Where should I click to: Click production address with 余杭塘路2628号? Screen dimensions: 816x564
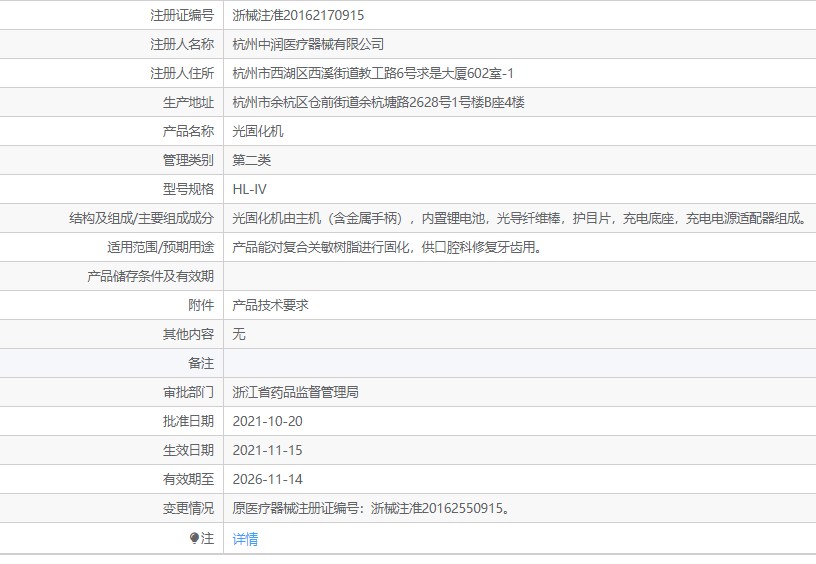click(x=378, y=102)
